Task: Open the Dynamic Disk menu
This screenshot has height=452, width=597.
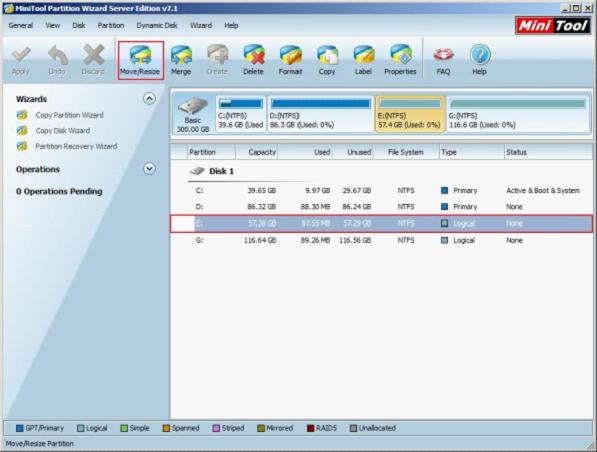Action: [157, 26]
